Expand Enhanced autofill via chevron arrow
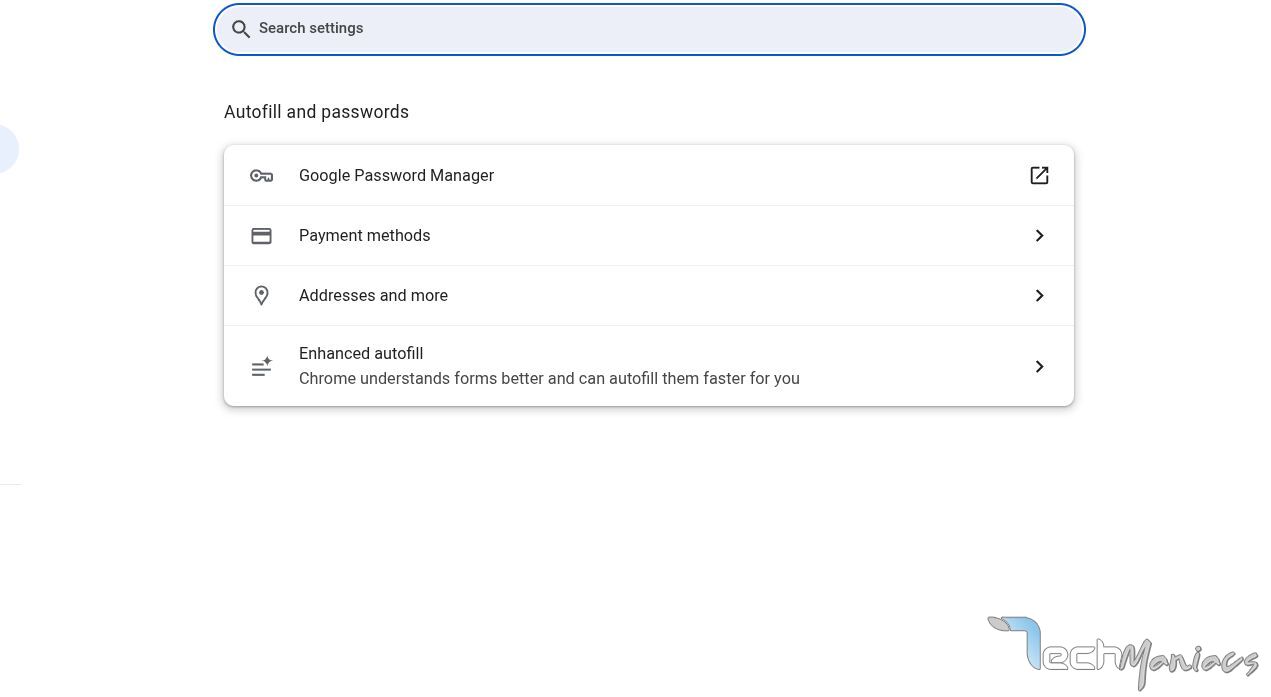Viewport: 1271px width, 697px height. 1039,367
